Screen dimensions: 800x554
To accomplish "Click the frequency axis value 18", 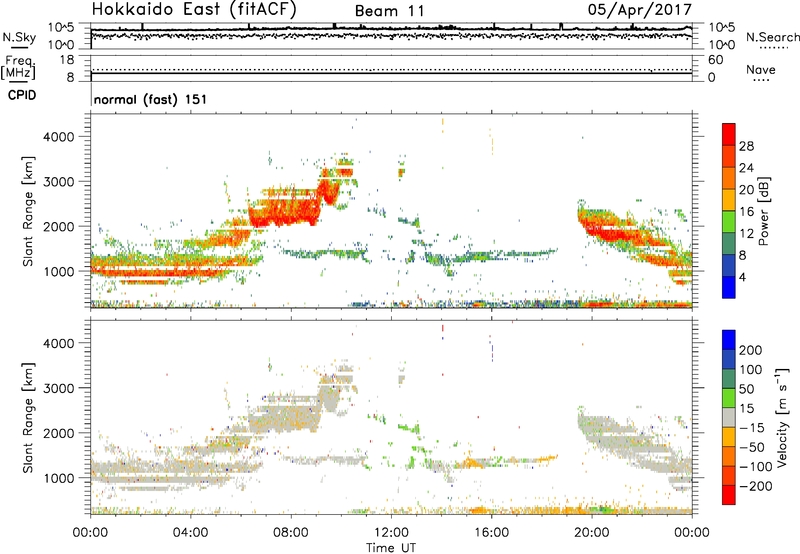I will pos(67,60).
